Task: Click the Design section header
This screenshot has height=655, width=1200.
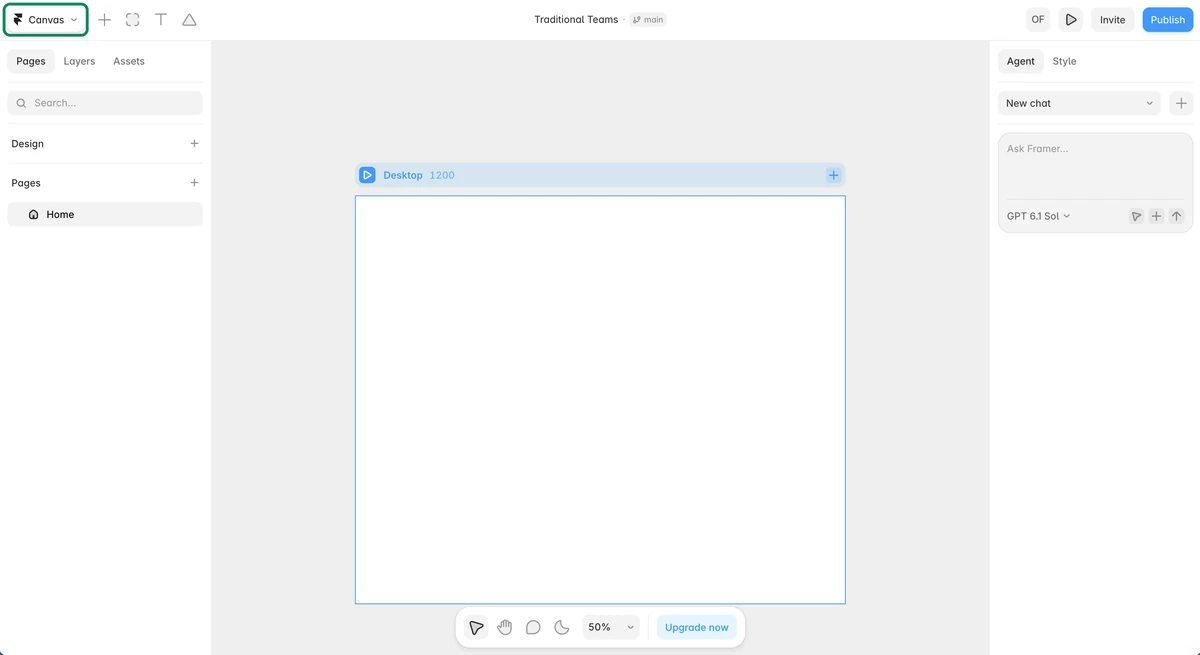Action: (x=28, y=144)
